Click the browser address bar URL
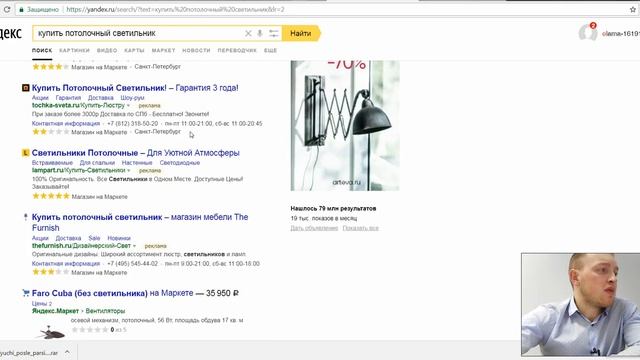 [176, 9]
